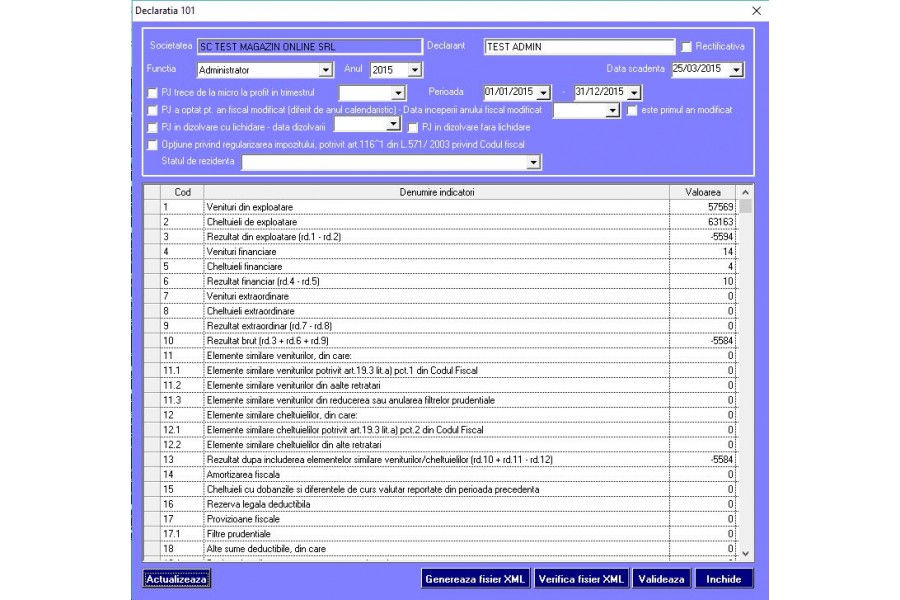Select row Venituri din exploatare
The width and height of the screenshot is (900, 600).
440,207
